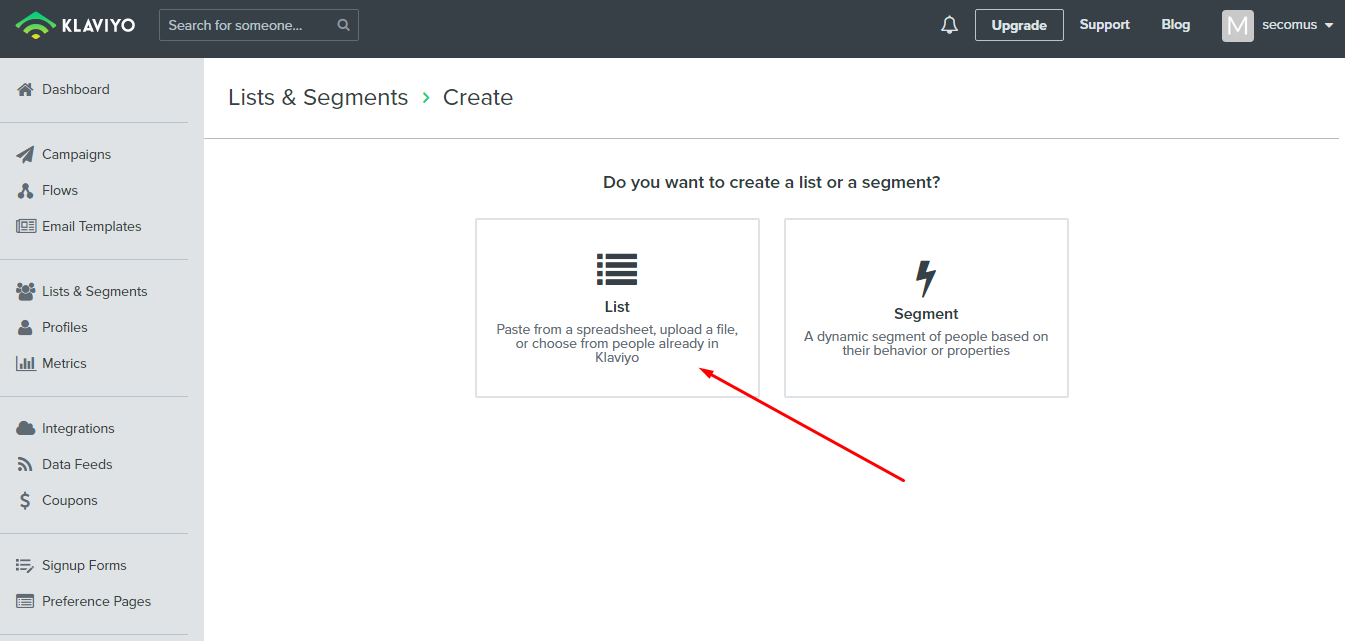
Task: Click the List icon in the List card
Action: click(x=617, y=269)
